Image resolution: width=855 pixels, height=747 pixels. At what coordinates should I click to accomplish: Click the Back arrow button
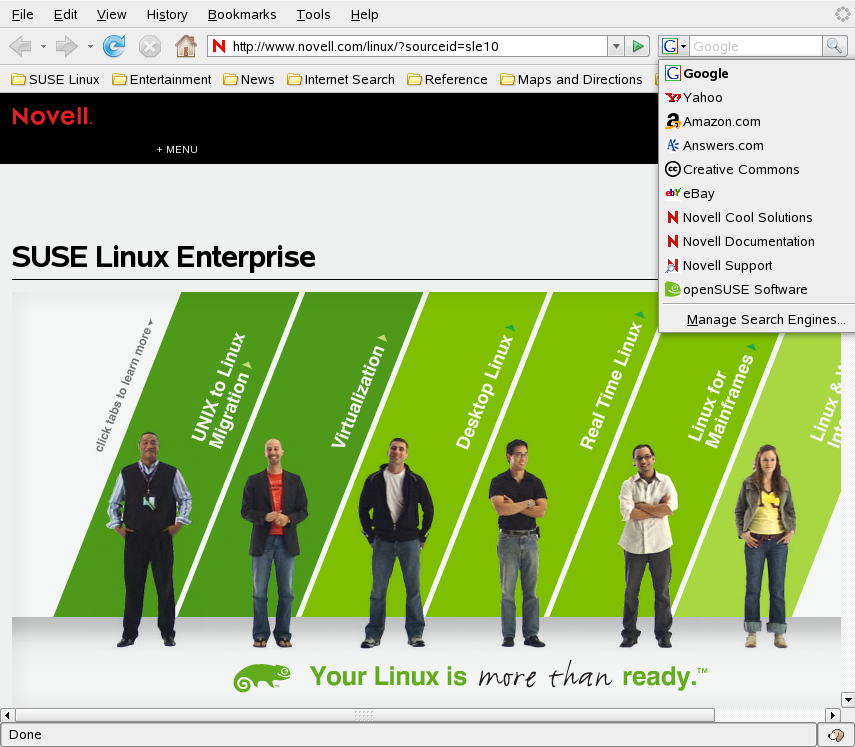pyautogui.click(x=21, y=46)
